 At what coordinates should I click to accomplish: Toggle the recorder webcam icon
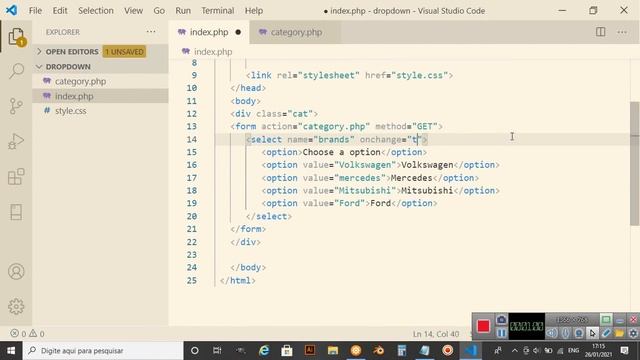coord(579,333)
